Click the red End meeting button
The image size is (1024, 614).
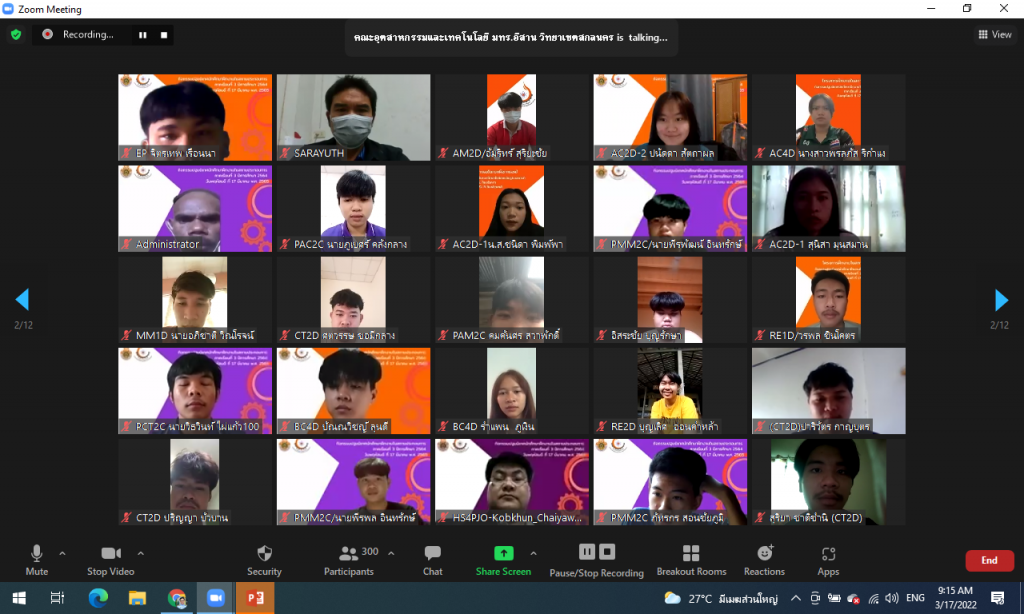pos(988,560)
